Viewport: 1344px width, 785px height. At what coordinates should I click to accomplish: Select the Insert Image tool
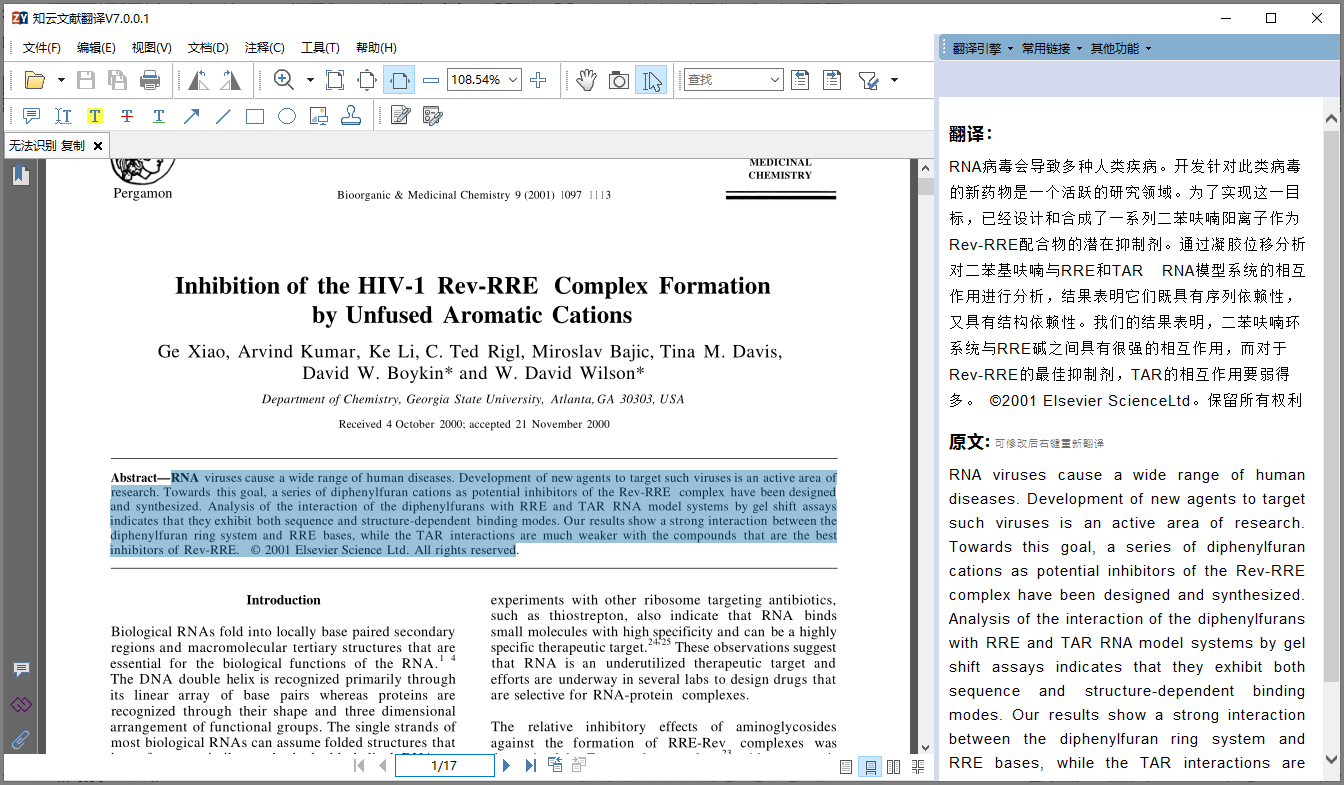(x=319, y=116)
